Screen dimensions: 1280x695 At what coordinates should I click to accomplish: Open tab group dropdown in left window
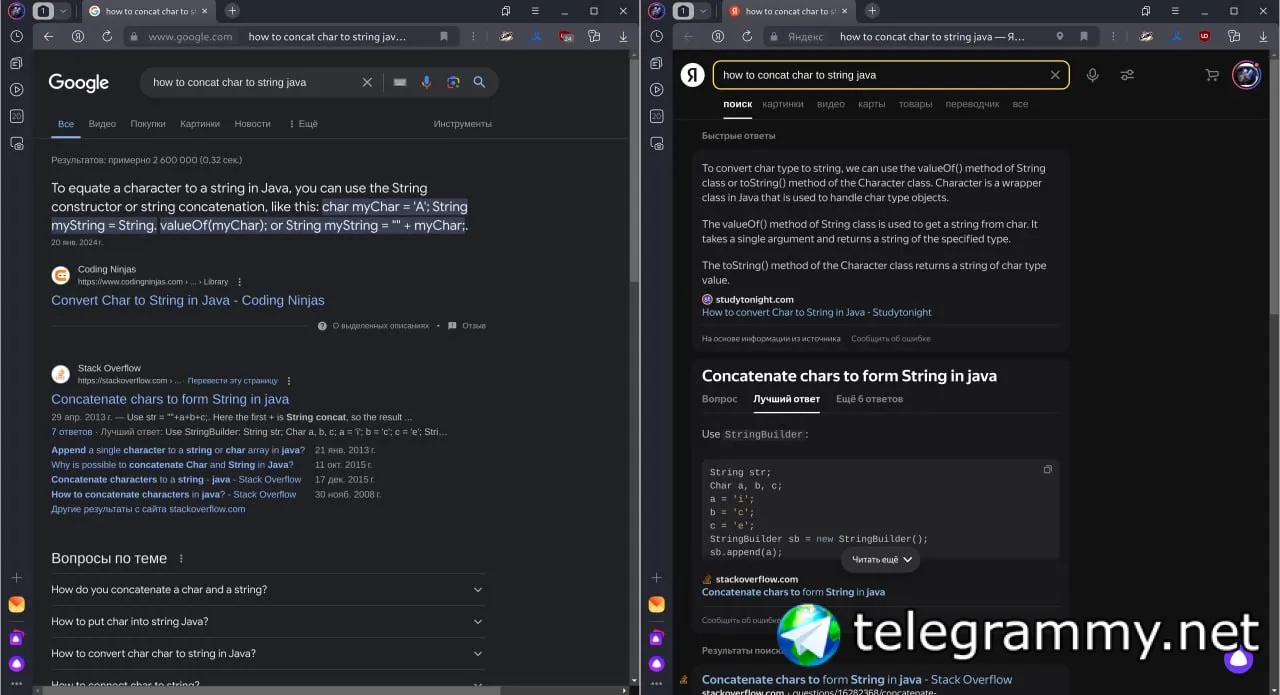click(63, 11)
